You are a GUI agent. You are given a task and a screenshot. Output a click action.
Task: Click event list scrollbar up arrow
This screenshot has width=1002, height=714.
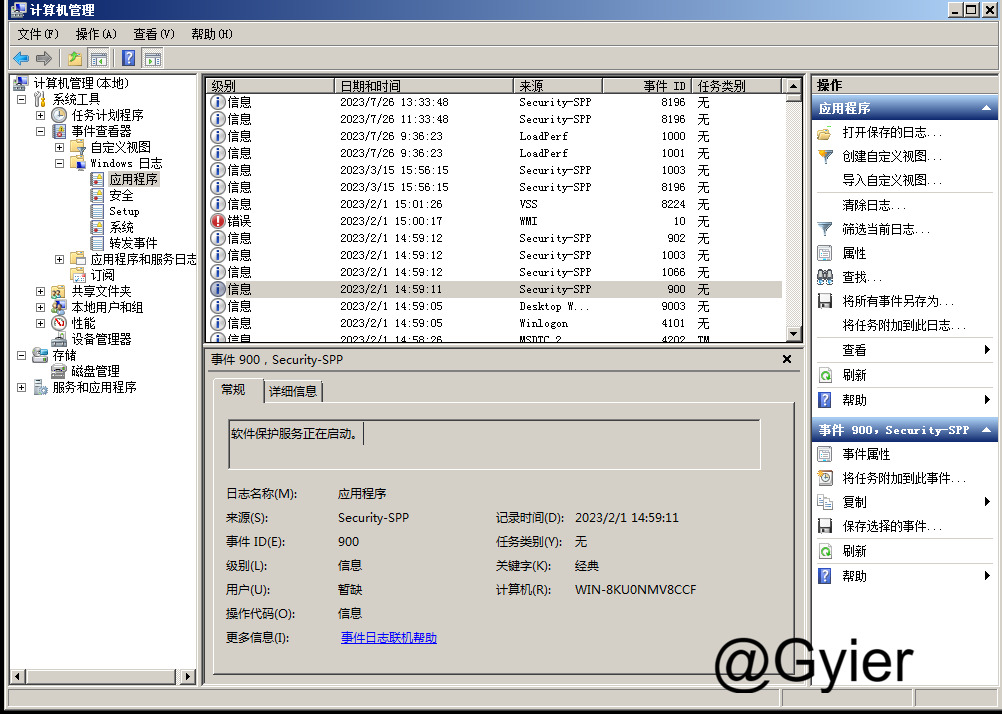pos(793,86)
